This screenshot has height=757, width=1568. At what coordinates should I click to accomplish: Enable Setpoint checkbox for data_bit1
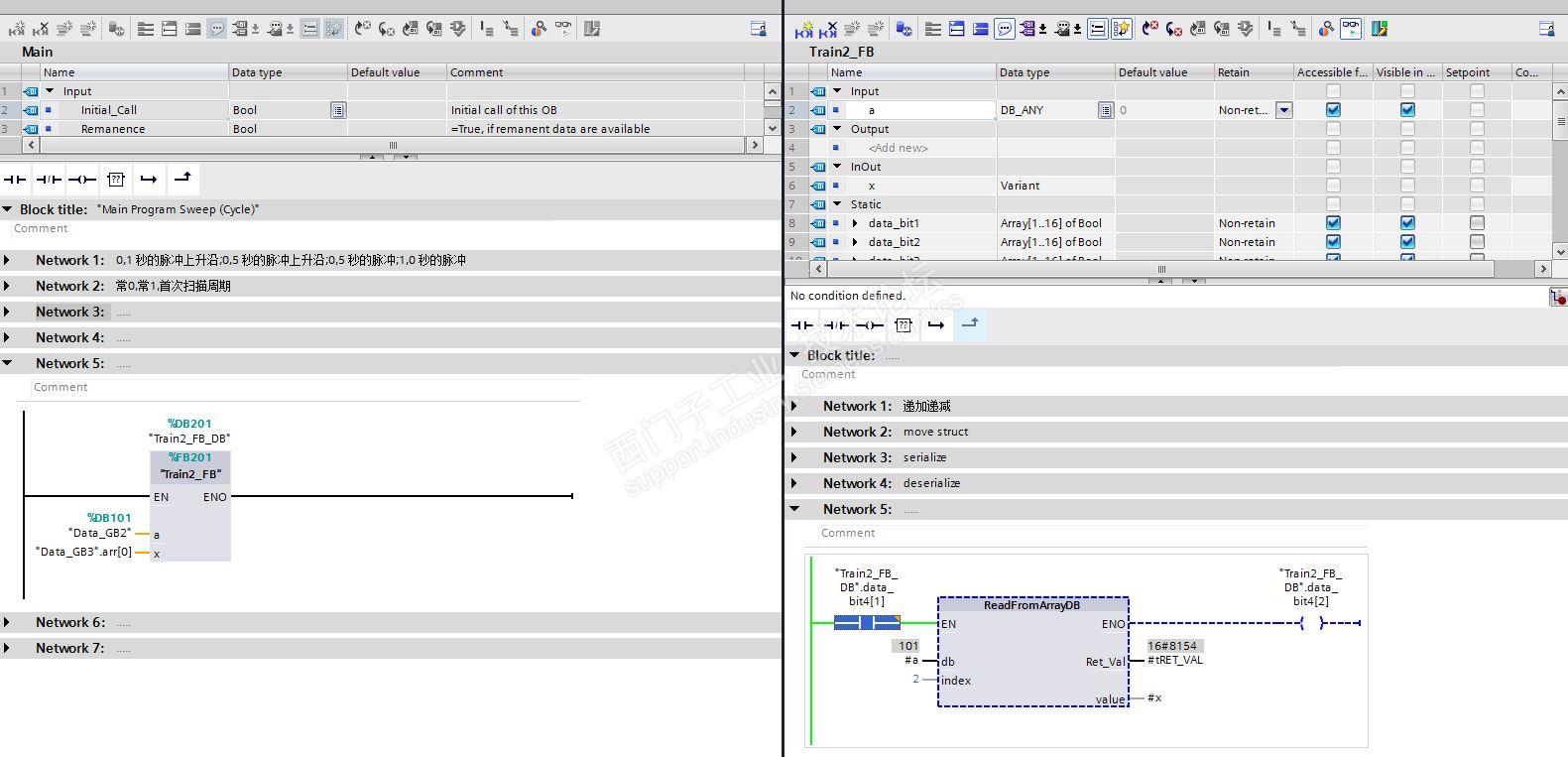coord(1477,223)
